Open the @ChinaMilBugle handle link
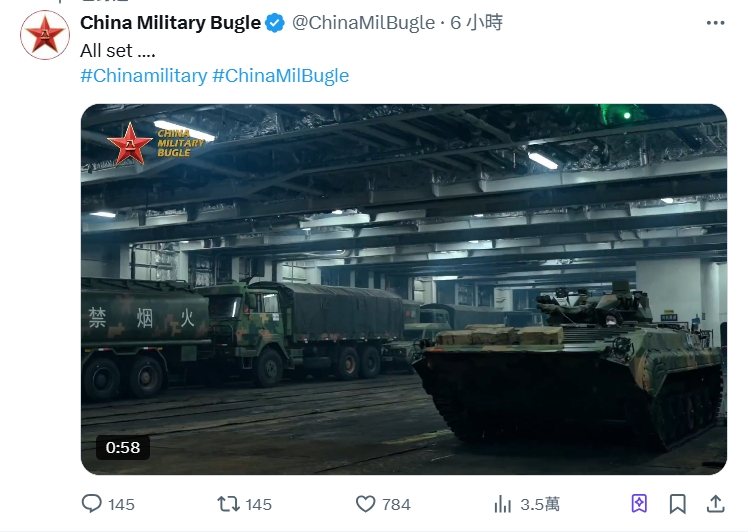 (x=363, y=22)
